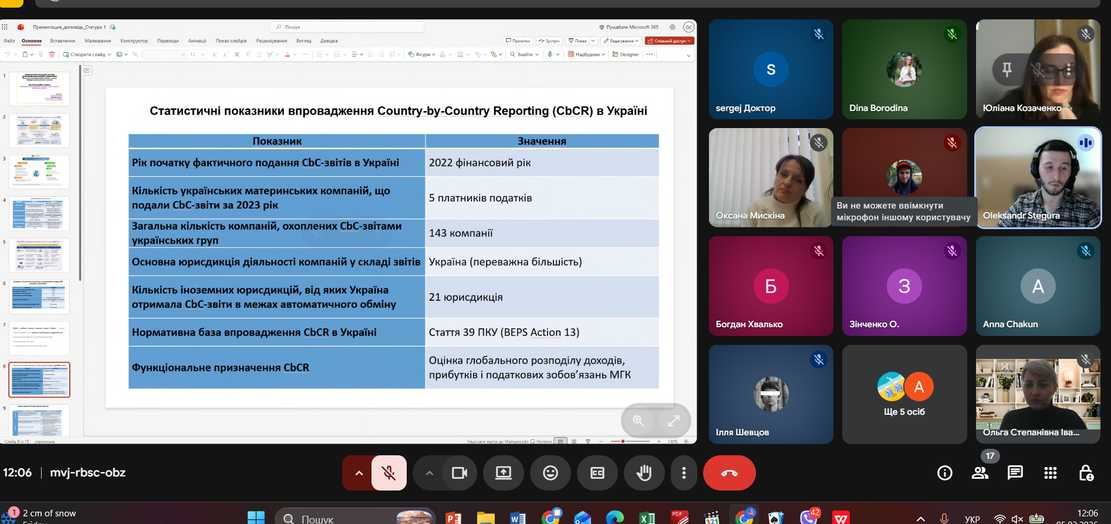
Task: Show the participants list panel
Action: [x=980, y=473]
